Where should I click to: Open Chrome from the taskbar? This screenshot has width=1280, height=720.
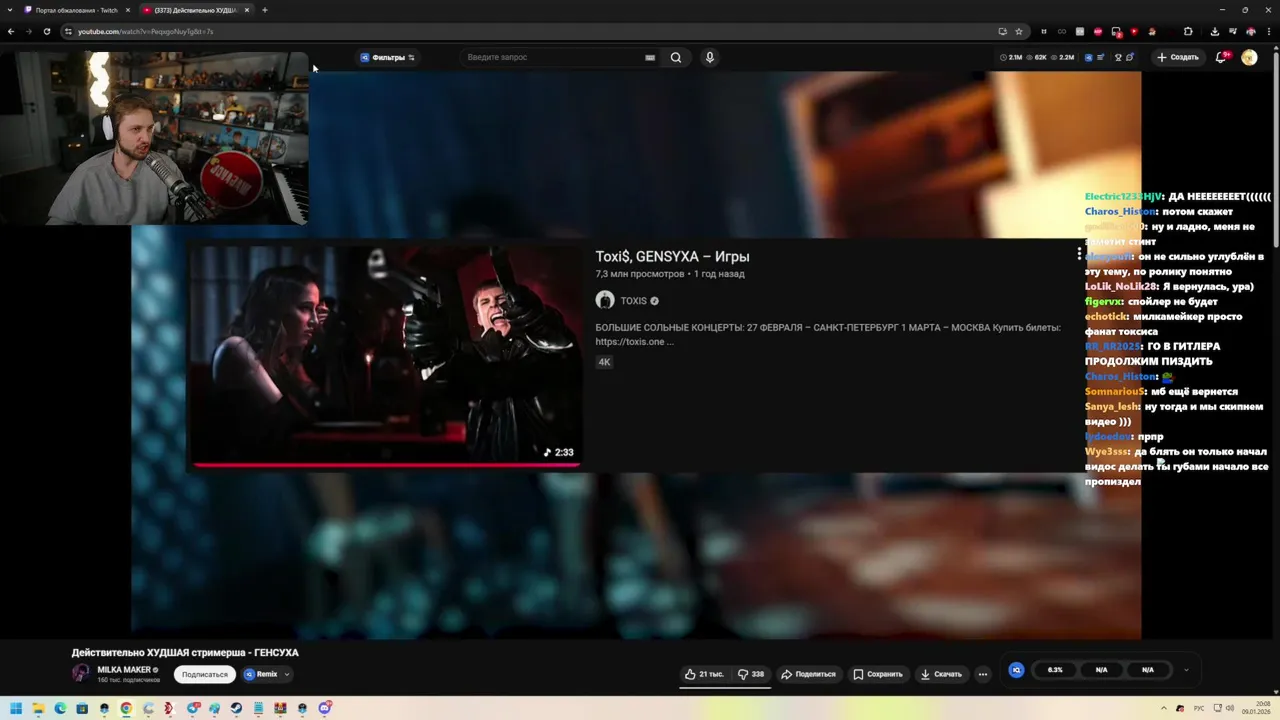tap(126, 708)
